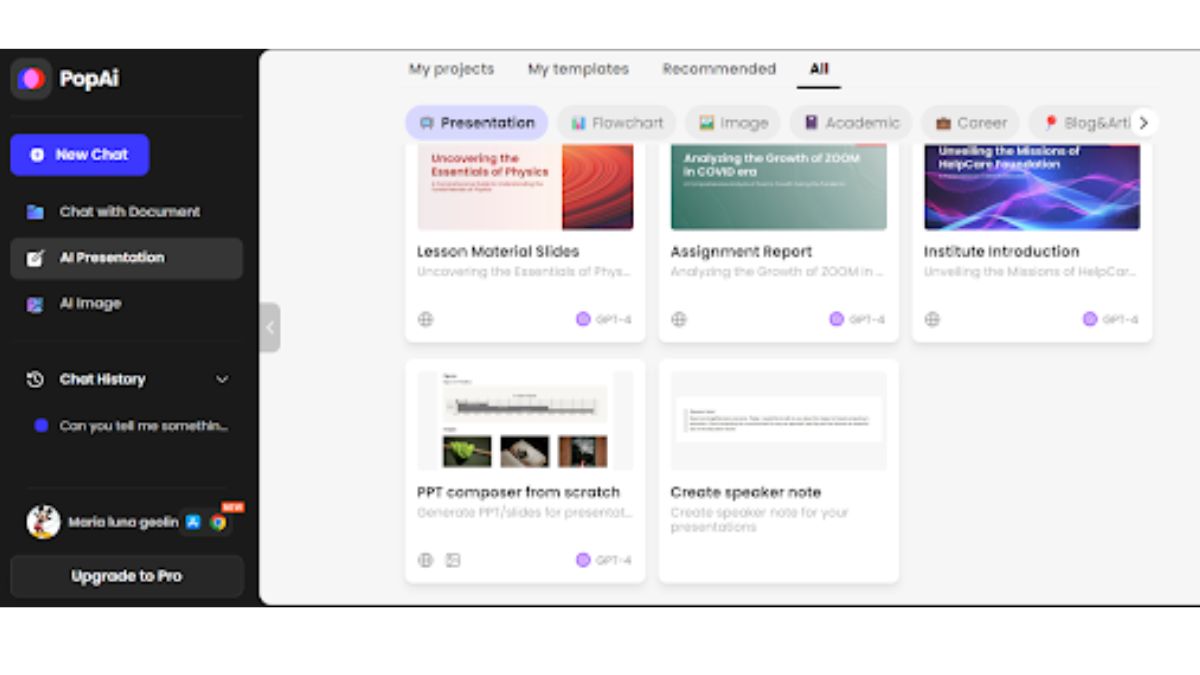Collapse the sidebar with the arrow handle
Viewport: 1200px width, 675px height.
click(x=269, y=327)
